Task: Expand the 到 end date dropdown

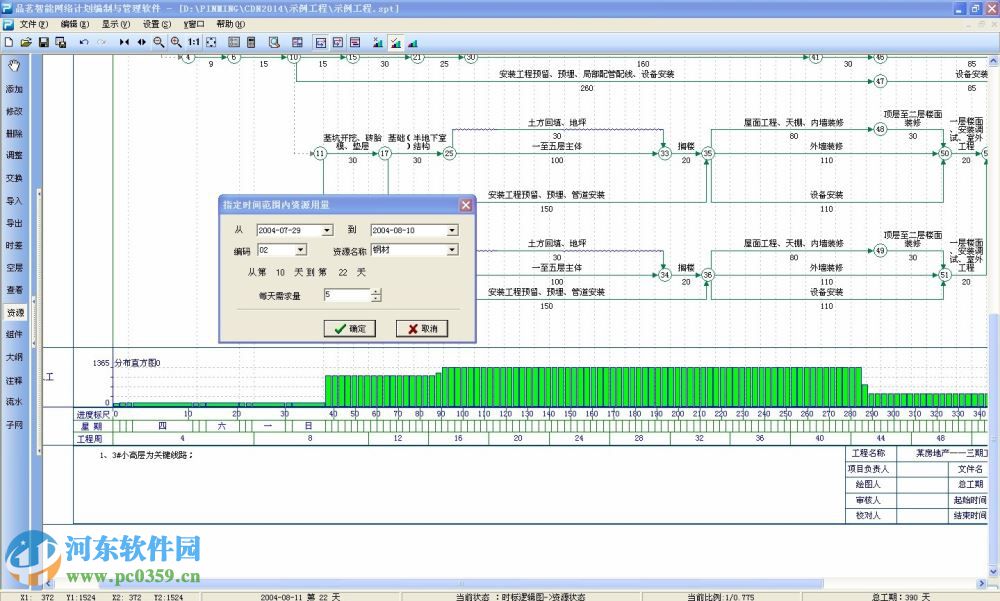Action: tap(452, 231)
